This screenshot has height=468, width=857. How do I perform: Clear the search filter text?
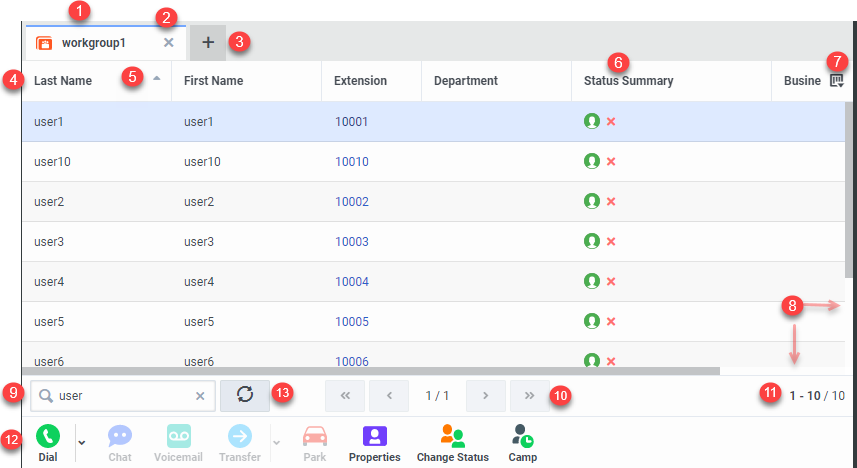(x=200, y=396)
